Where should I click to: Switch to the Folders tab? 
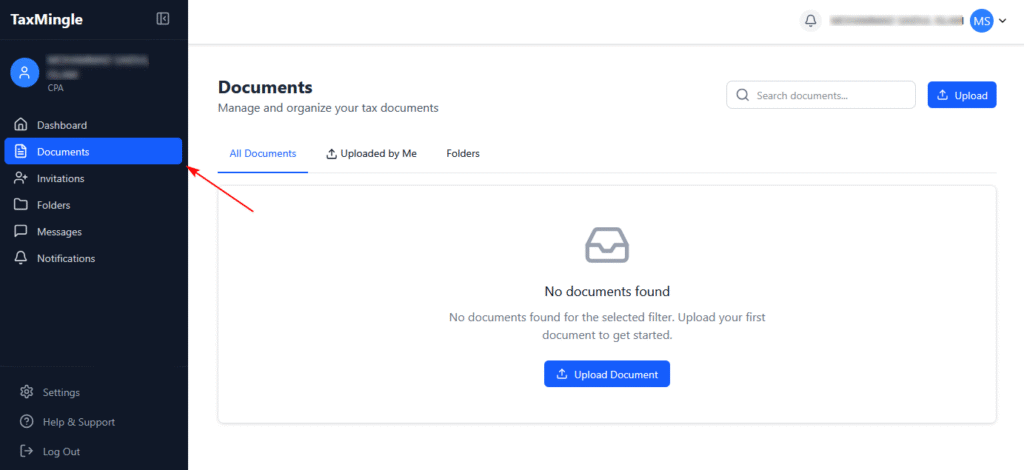click(463, 154)
